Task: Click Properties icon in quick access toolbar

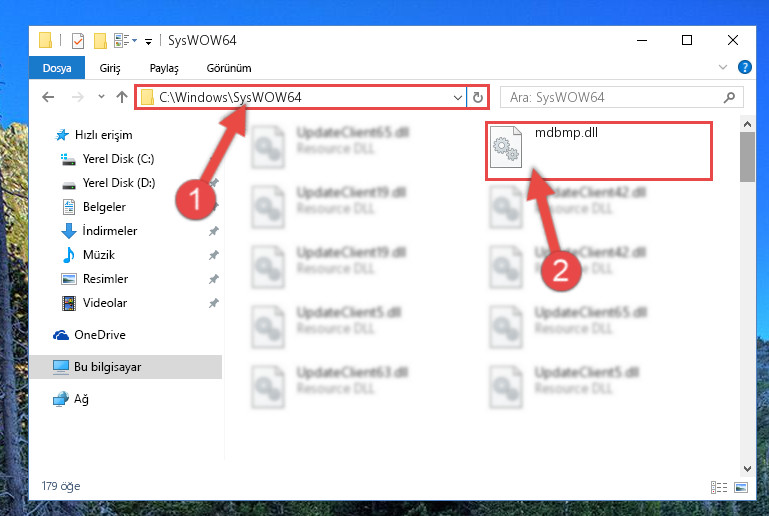Action: click(78, 41)
